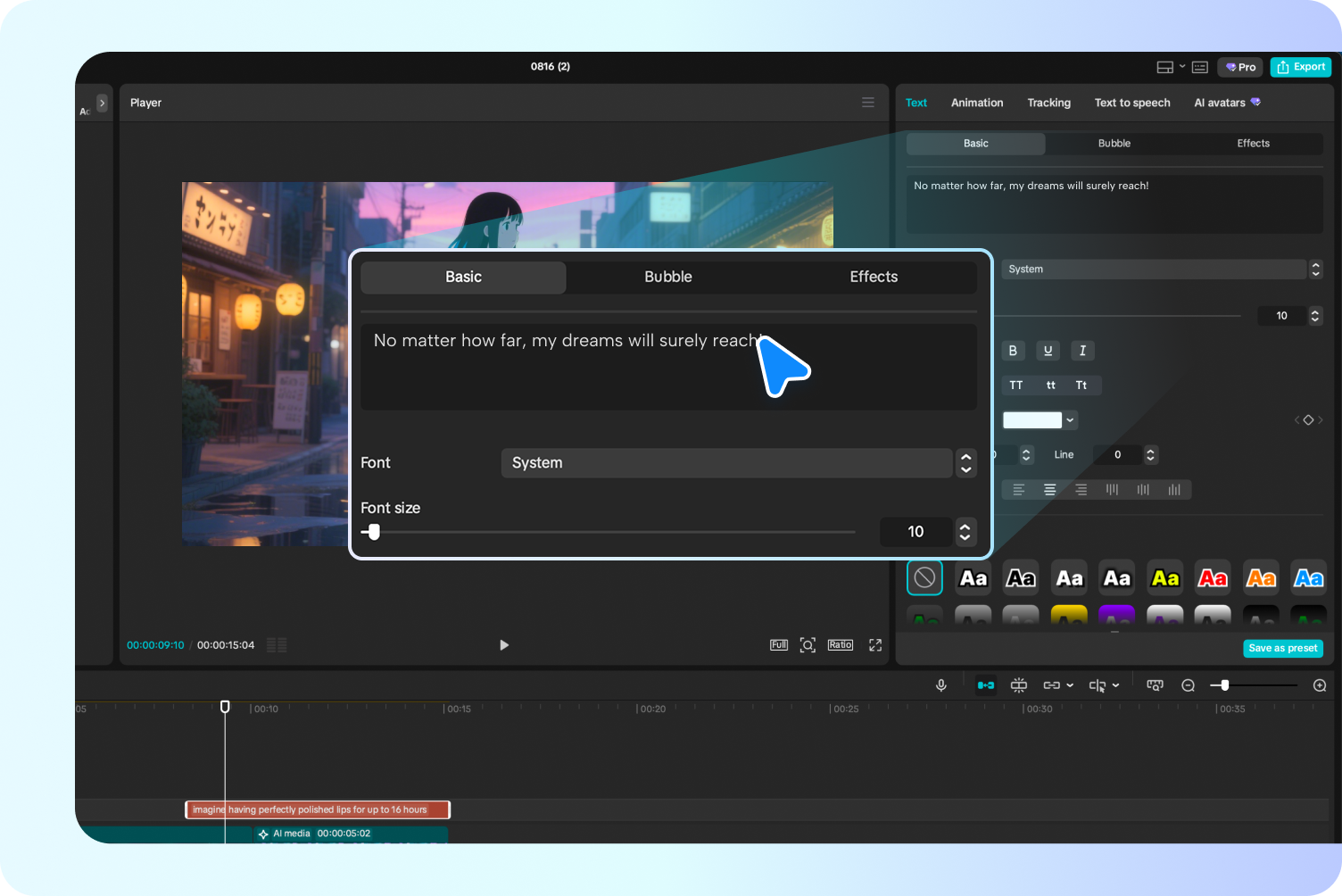Open the System font dropdown in right panel
The image size is (1342, 896).
[1154, 270]
